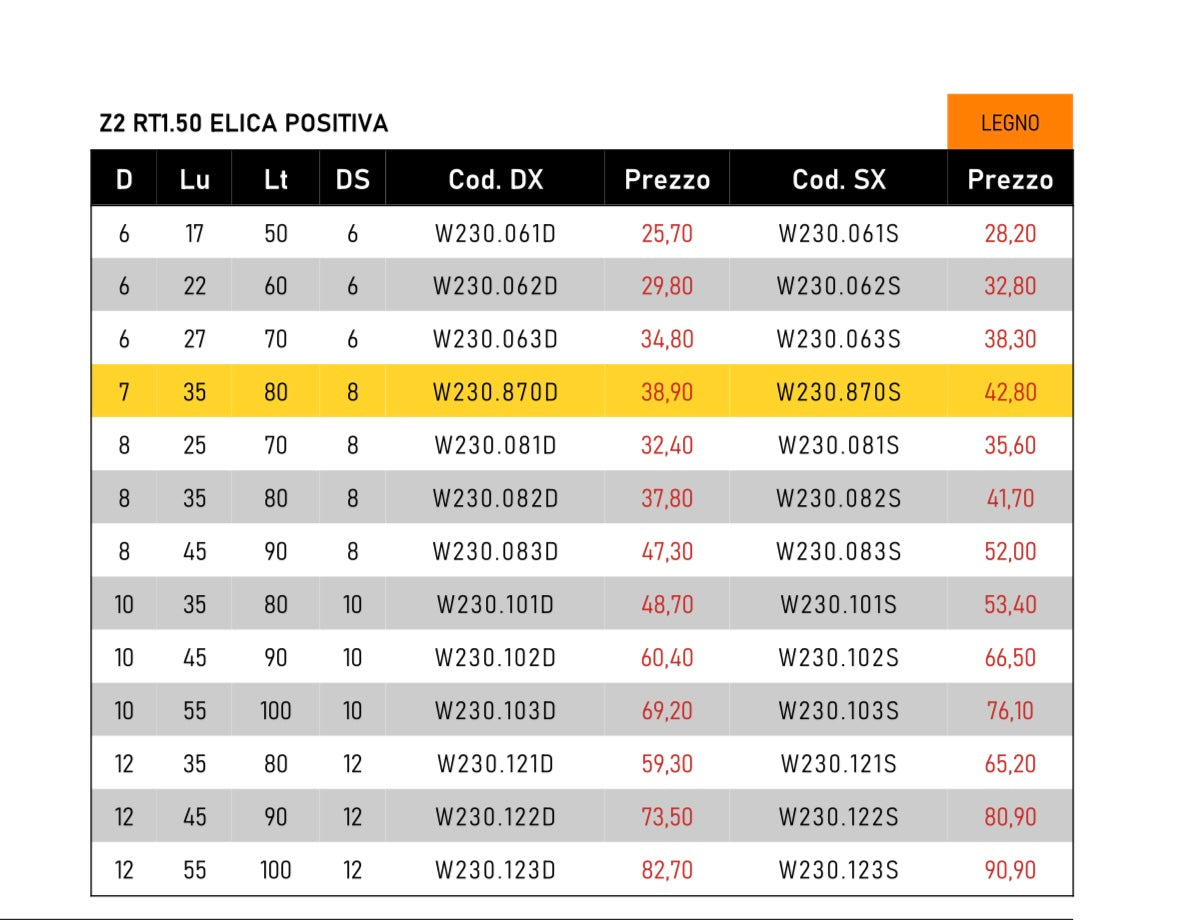The height and width of the screenshot is (920, 1179).
Task: Select the Z2 RT1.50 ELICA POSITIVA title
Action: (x=243, y=124)
